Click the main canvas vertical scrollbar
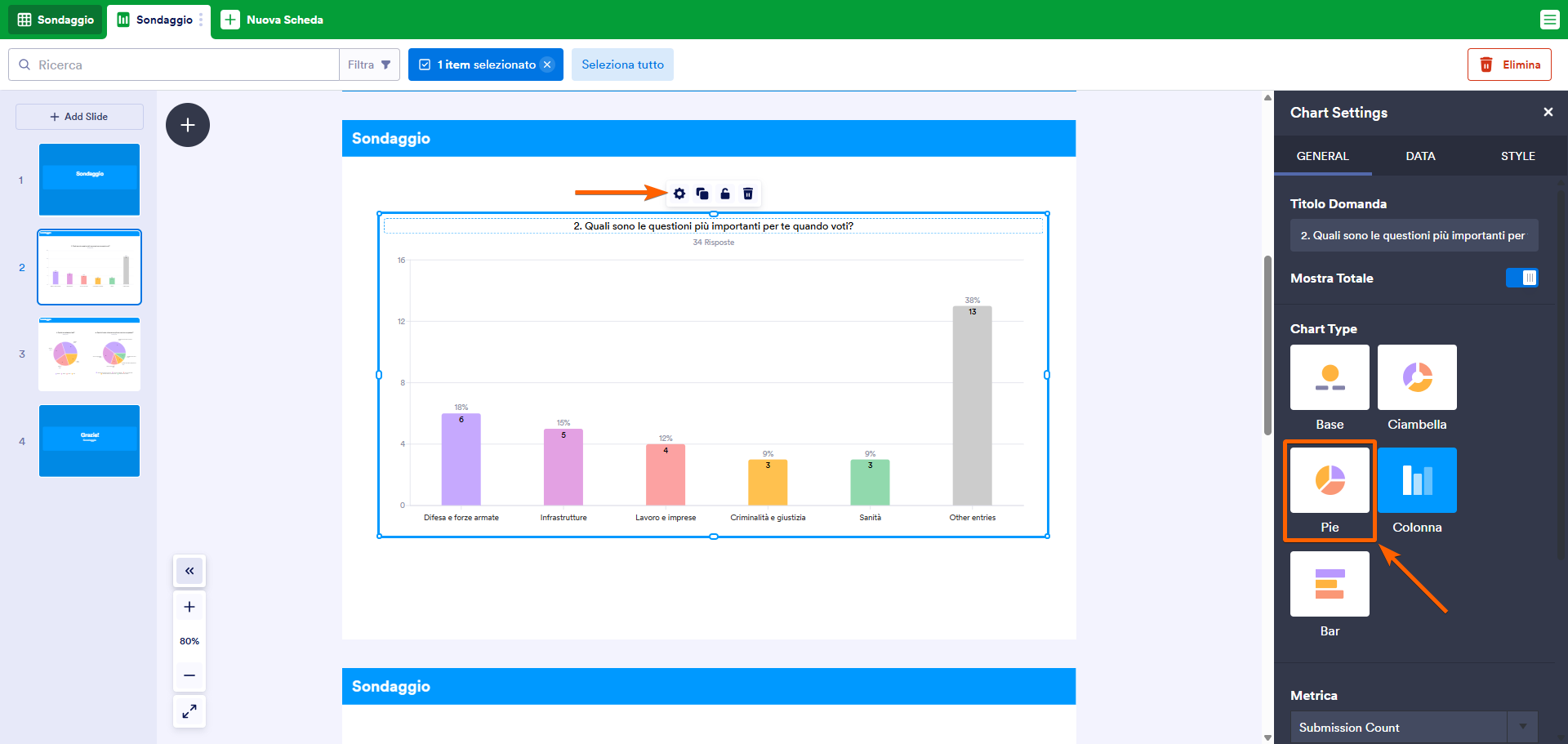 pos(1267,345)
